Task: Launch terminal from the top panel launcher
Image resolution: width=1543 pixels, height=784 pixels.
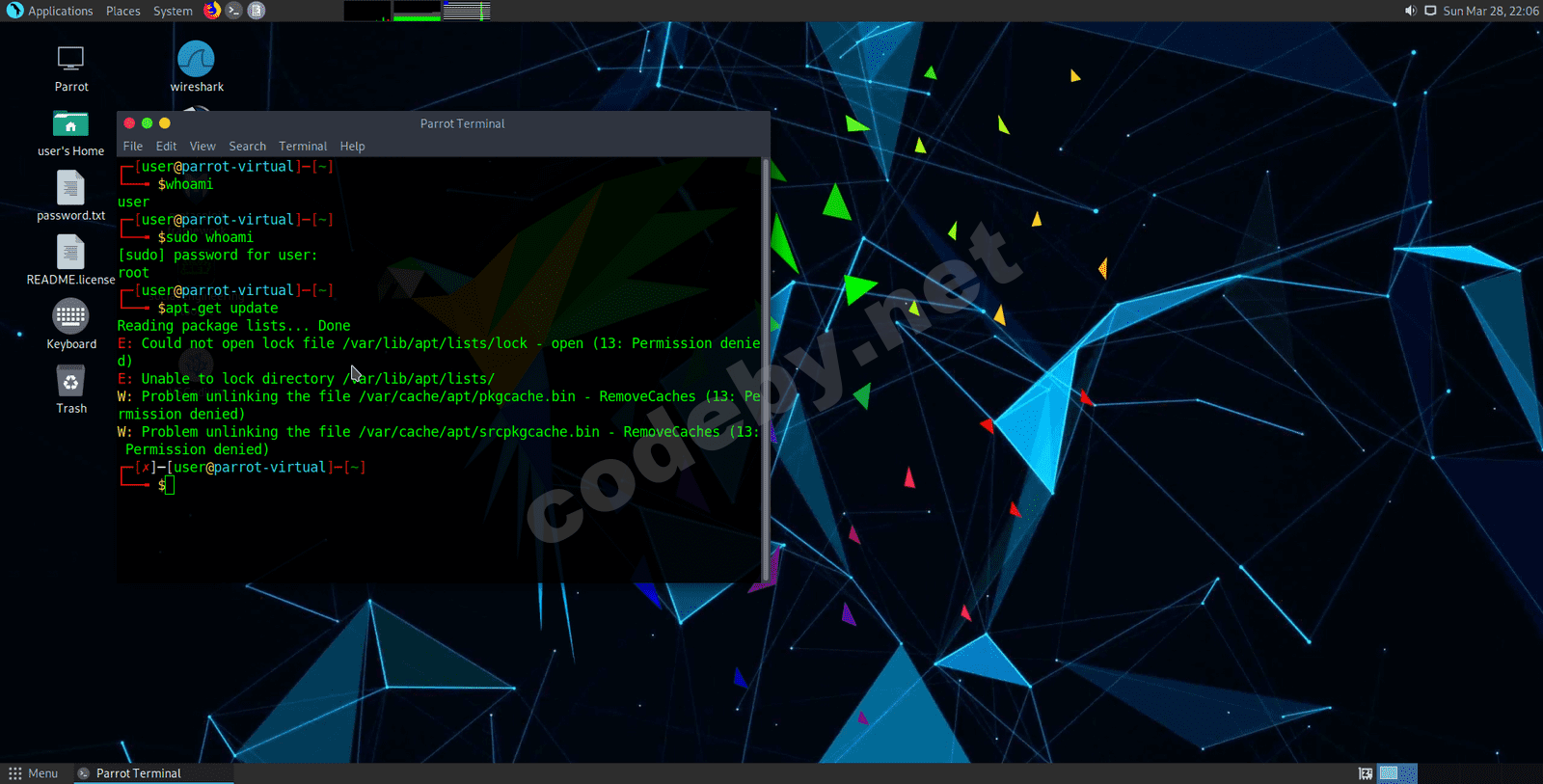Action: [x=233, y=11]
